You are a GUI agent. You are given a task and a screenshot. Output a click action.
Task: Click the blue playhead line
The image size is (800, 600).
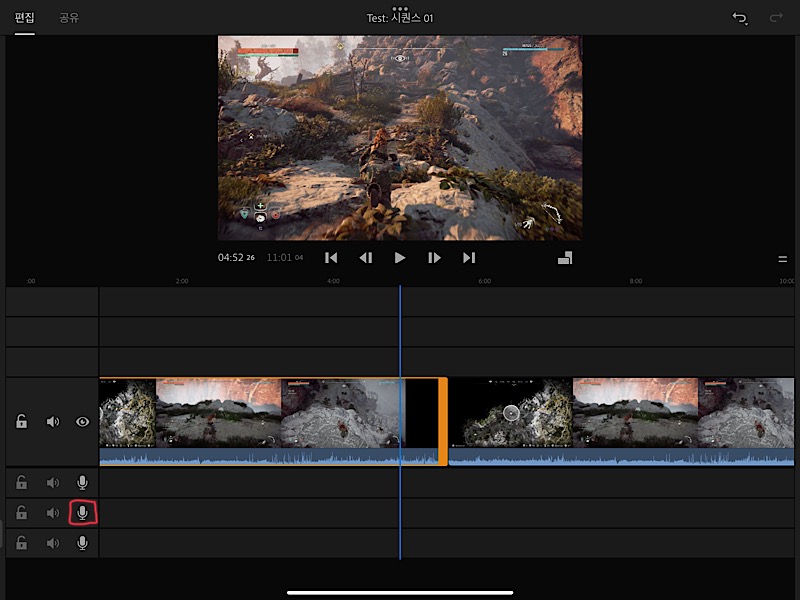pos(400,421)
